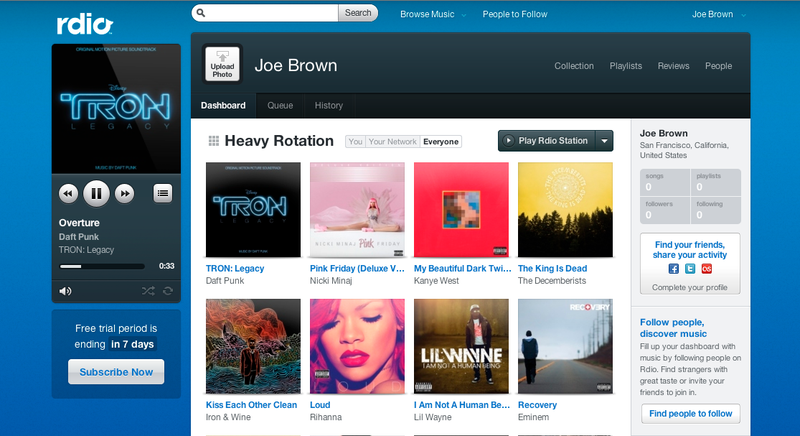Toggle repeat in the player
Screen dimensions: 800x436
pyautogui.click(x=168, y=291)
